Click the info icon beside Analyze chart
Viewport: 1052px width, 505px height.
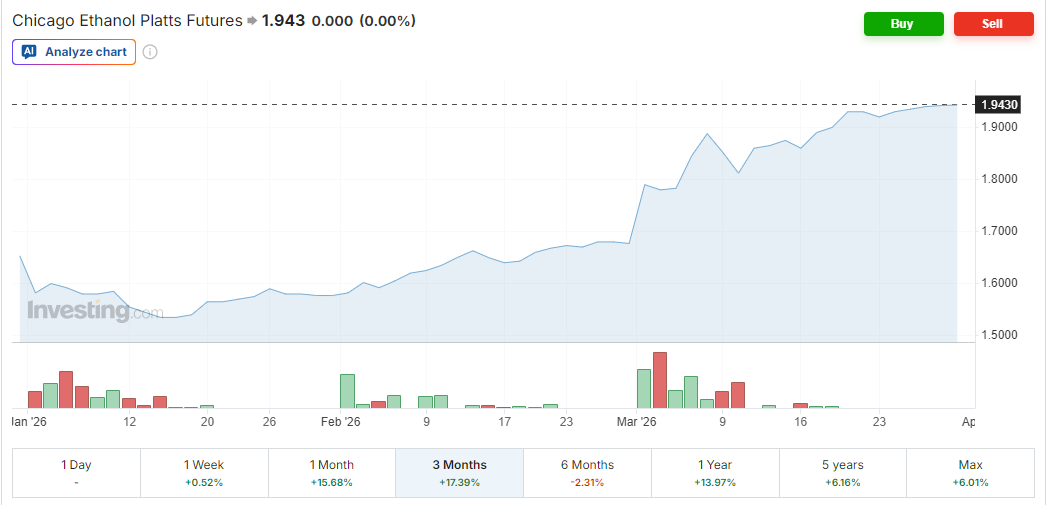[150, 52]
